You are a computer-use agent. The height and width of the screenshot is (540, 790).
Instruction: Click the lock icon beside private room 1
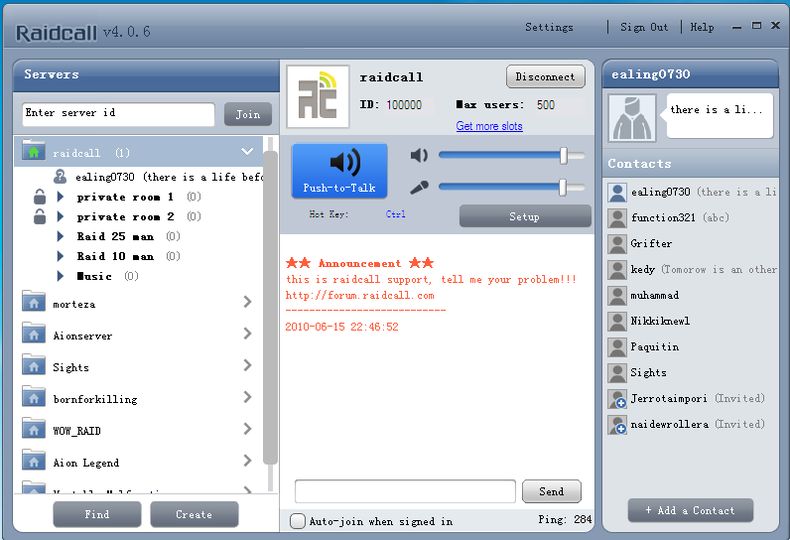coord(40,197)
